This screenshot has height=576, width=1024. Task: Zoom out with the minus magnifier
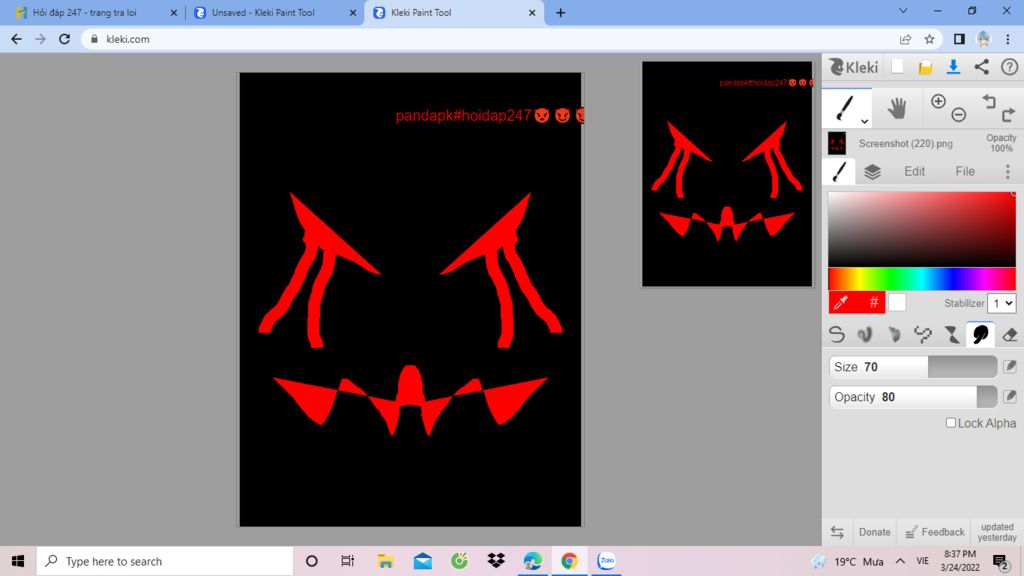[958, 115]
